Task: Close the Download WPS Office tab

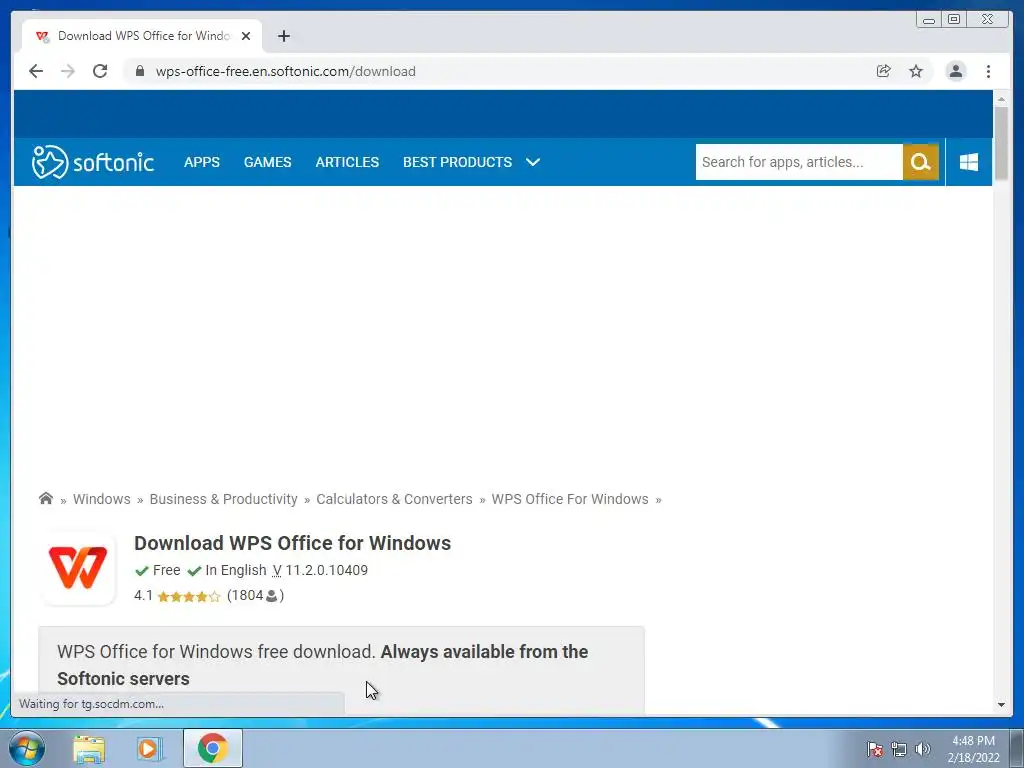Action: pyautogui.click(x=246, y=36)
